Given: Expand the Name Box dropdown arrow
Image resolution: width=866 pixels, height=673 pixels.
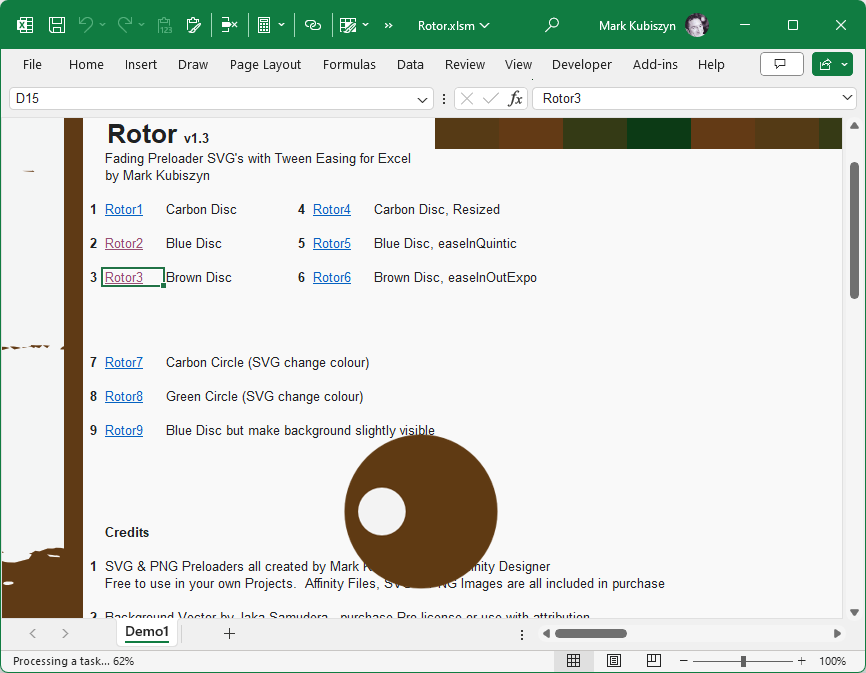Looking at the screenshot, I should (423, 99).
